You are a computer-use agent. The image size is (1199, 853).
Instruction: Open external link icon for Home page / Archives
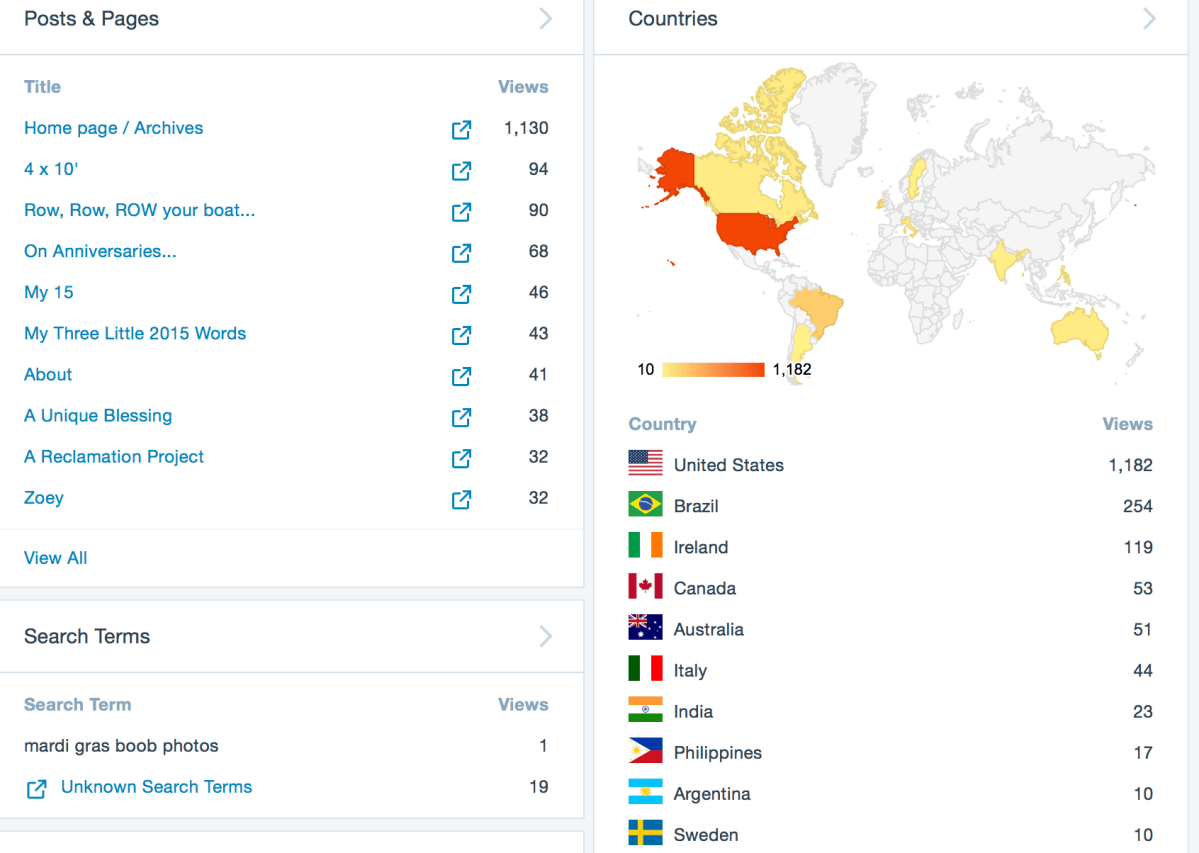pyautogui.click(x=461, y=129)
